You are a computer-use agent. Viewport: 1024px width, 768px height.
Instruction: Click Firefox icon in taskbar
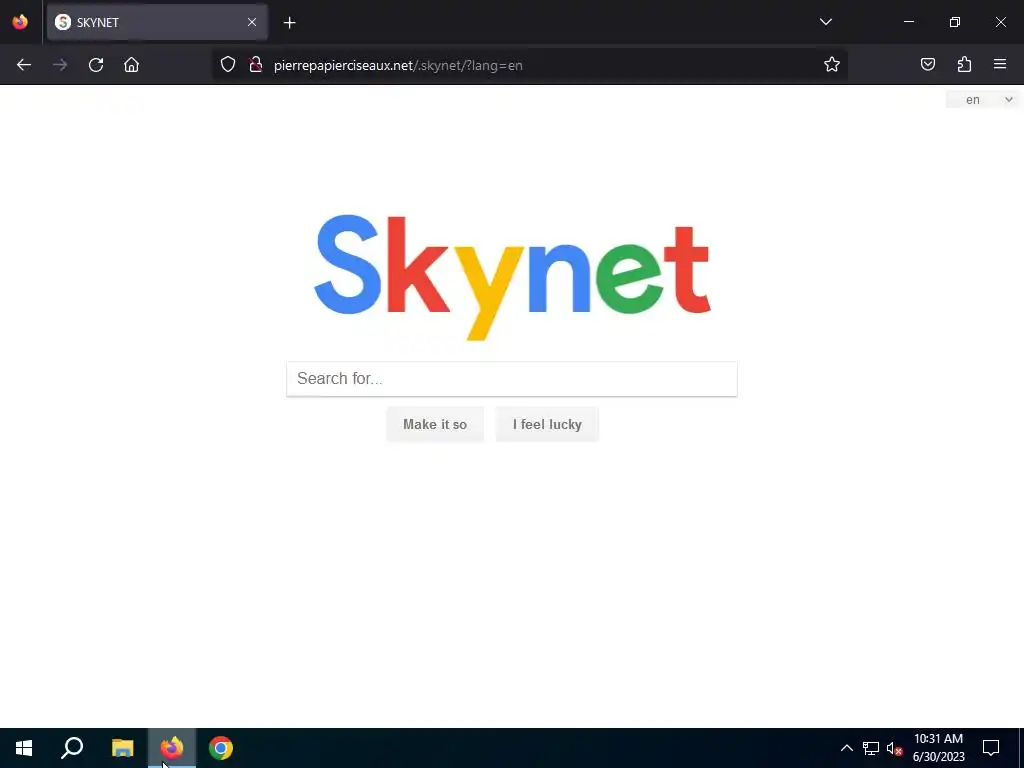(x=172, y=748)
